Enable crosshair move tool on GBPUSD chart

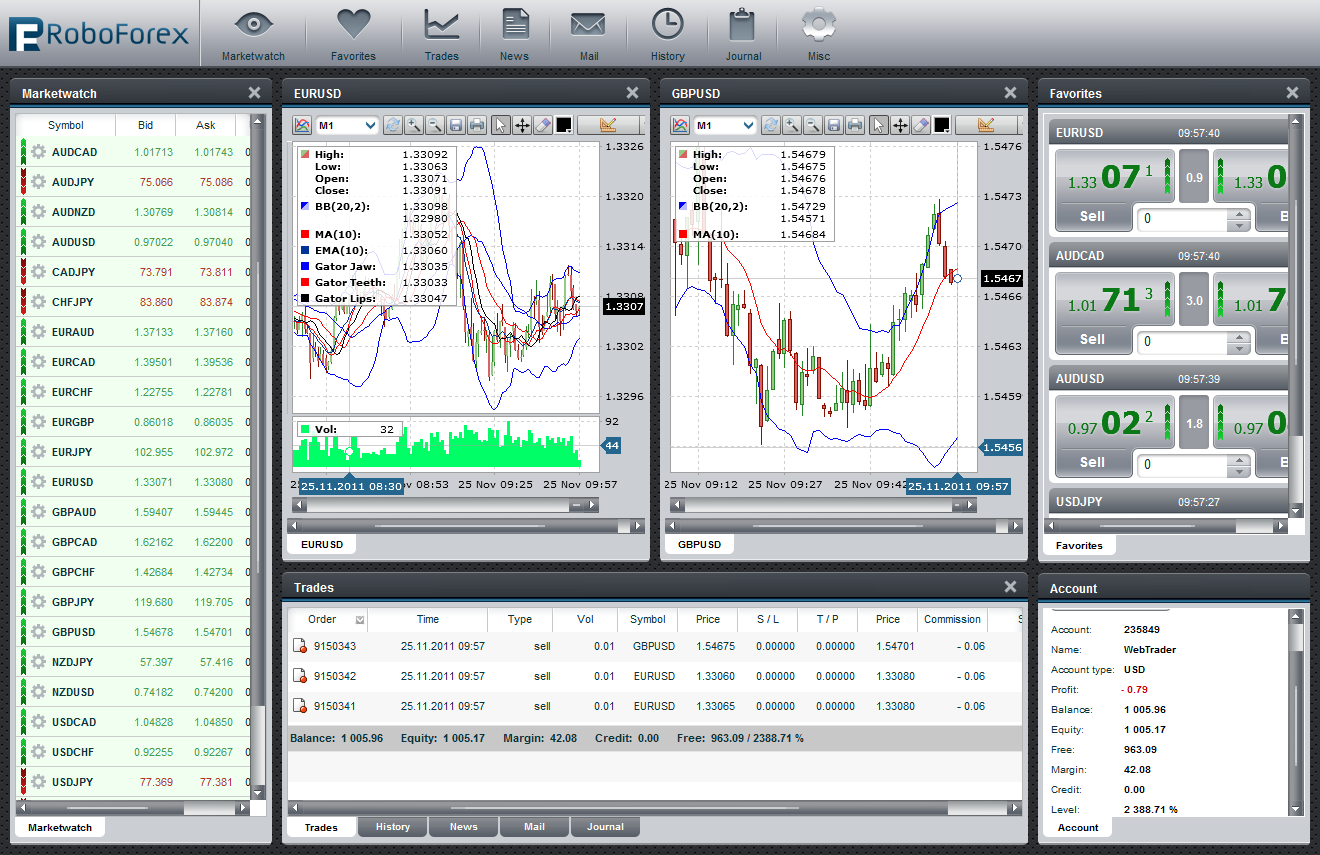point(900,125)
